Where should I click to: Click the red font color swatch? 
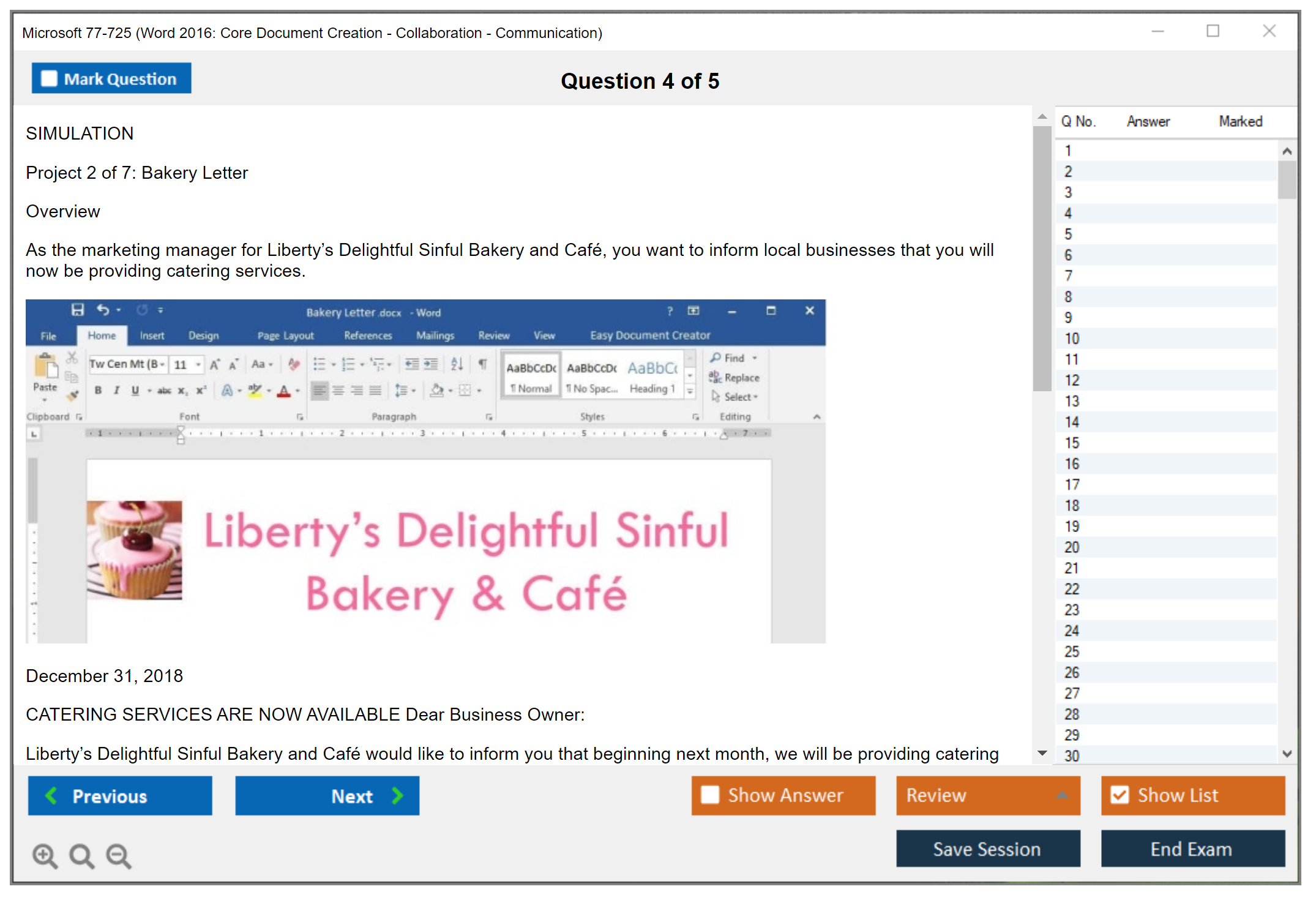click(x=283, y=391)
